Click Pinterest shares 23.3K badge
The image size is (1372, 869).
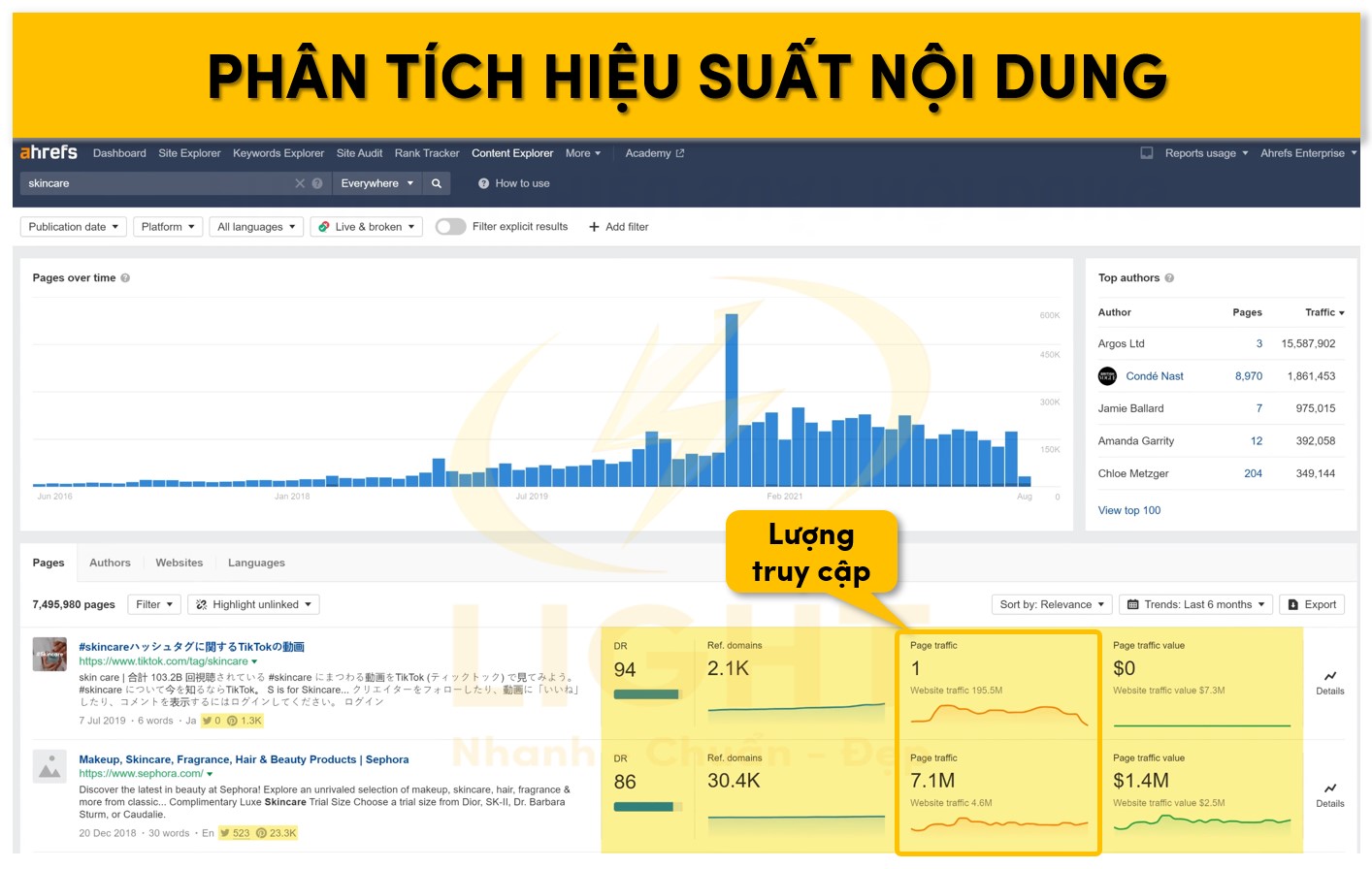pos(277,833)
